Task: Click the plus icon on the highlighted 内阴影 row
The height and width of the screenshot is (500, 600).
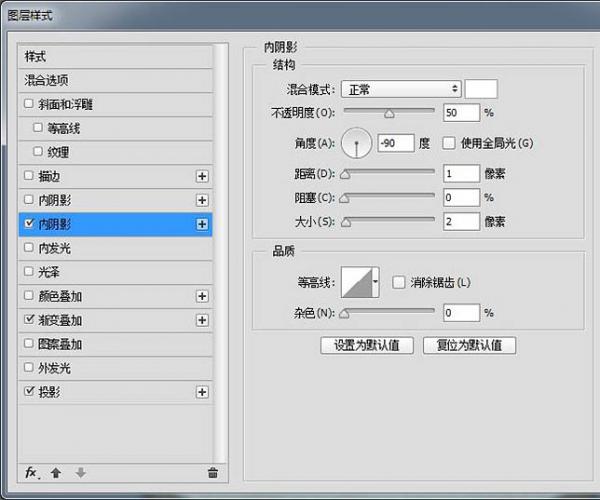Action: coord(202,224)
